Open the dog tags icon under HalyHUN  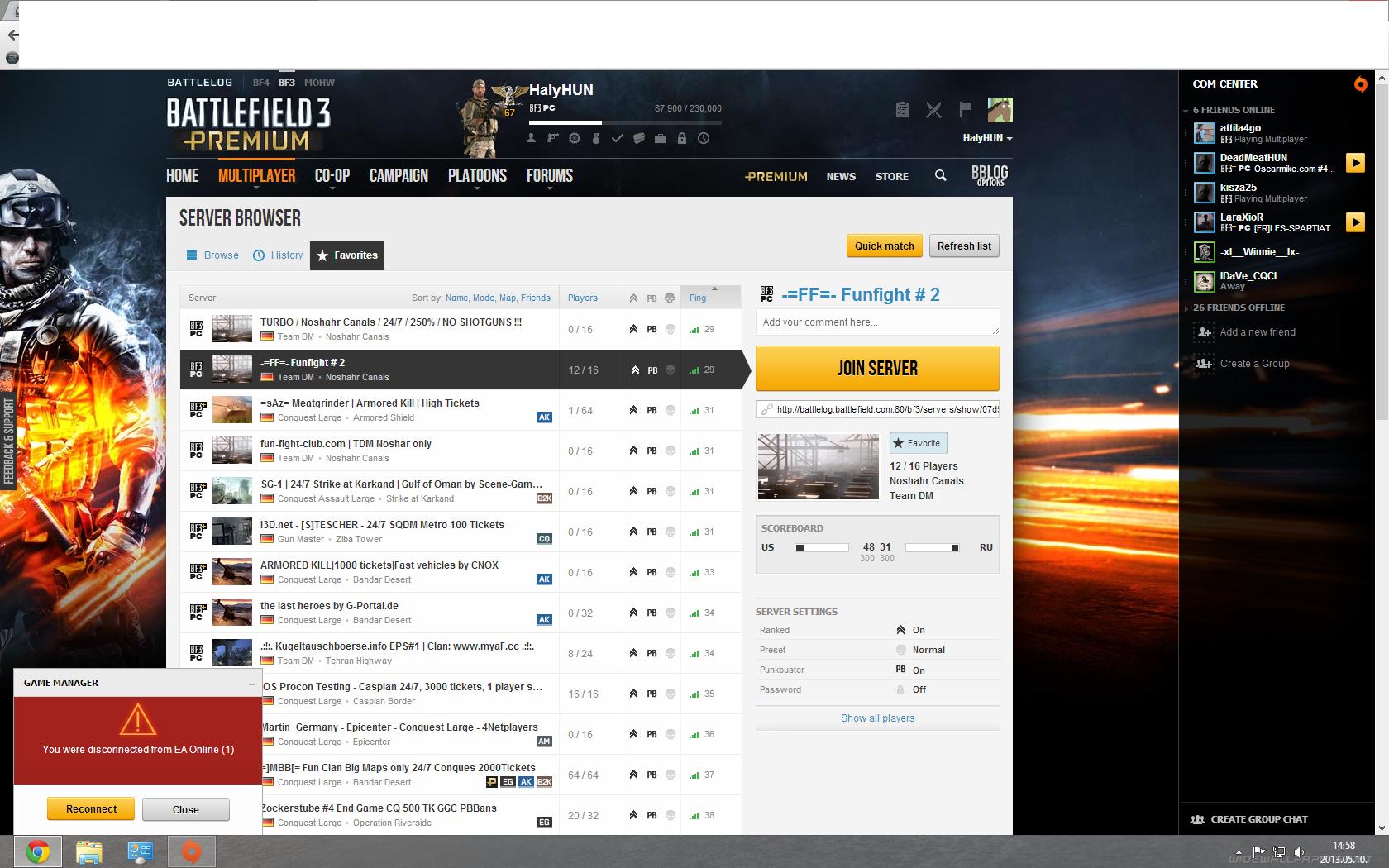(638, 138)
